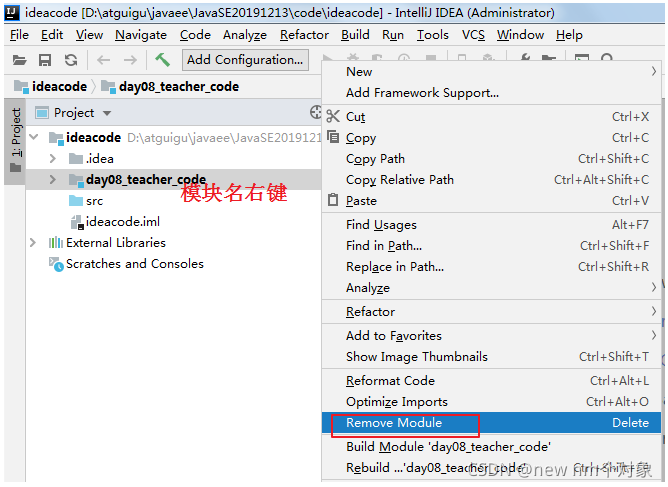The height and width of the screenshot is (487, 668).
Task: Expand the .idea folder arrow
Action: click(x=53, y=158)
